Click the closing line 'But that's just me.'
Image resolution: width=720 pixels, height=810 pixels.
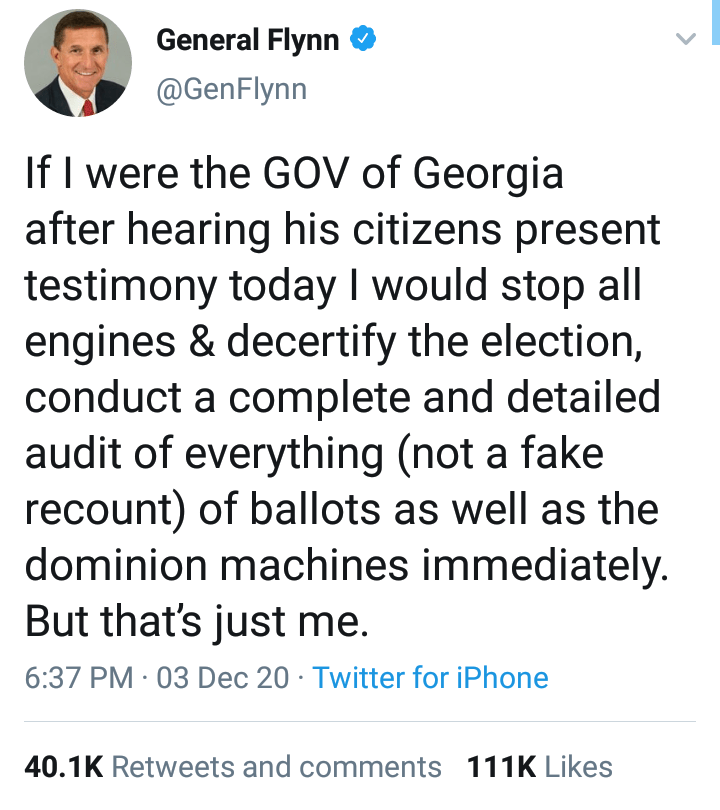tap(198, 622)
